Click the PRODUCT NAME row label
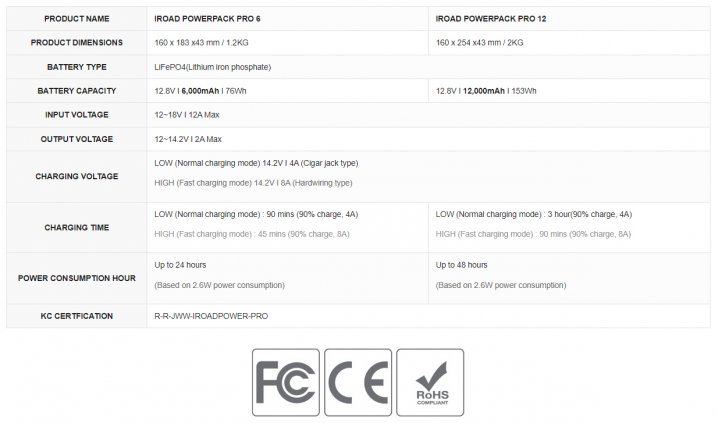This screenshot has width=718, height=423. click(76, 19)
